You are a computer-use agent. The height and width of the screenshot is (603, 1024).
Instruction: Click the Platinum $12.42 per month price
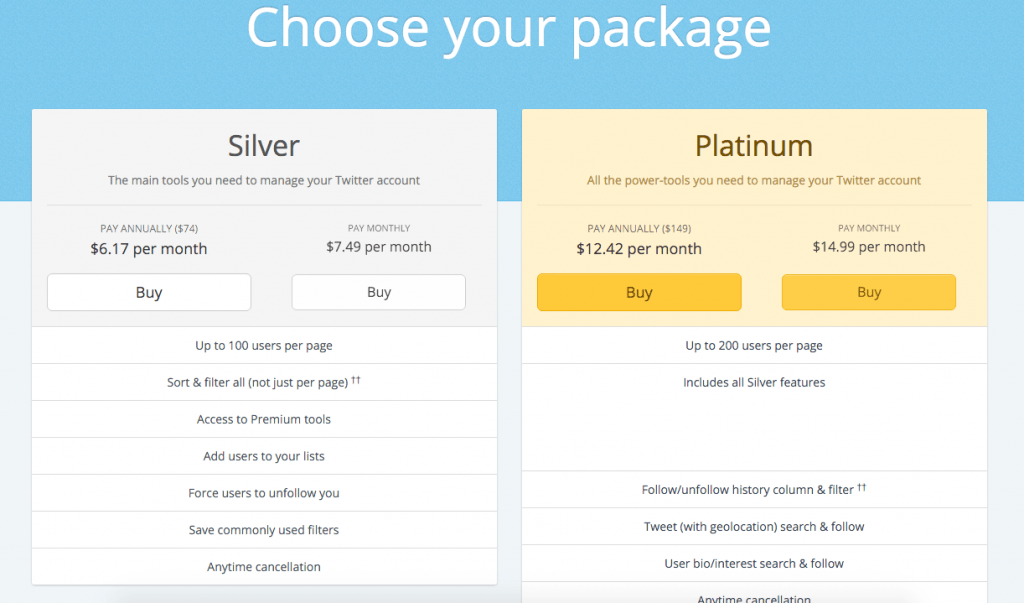(x=639, y=249)
